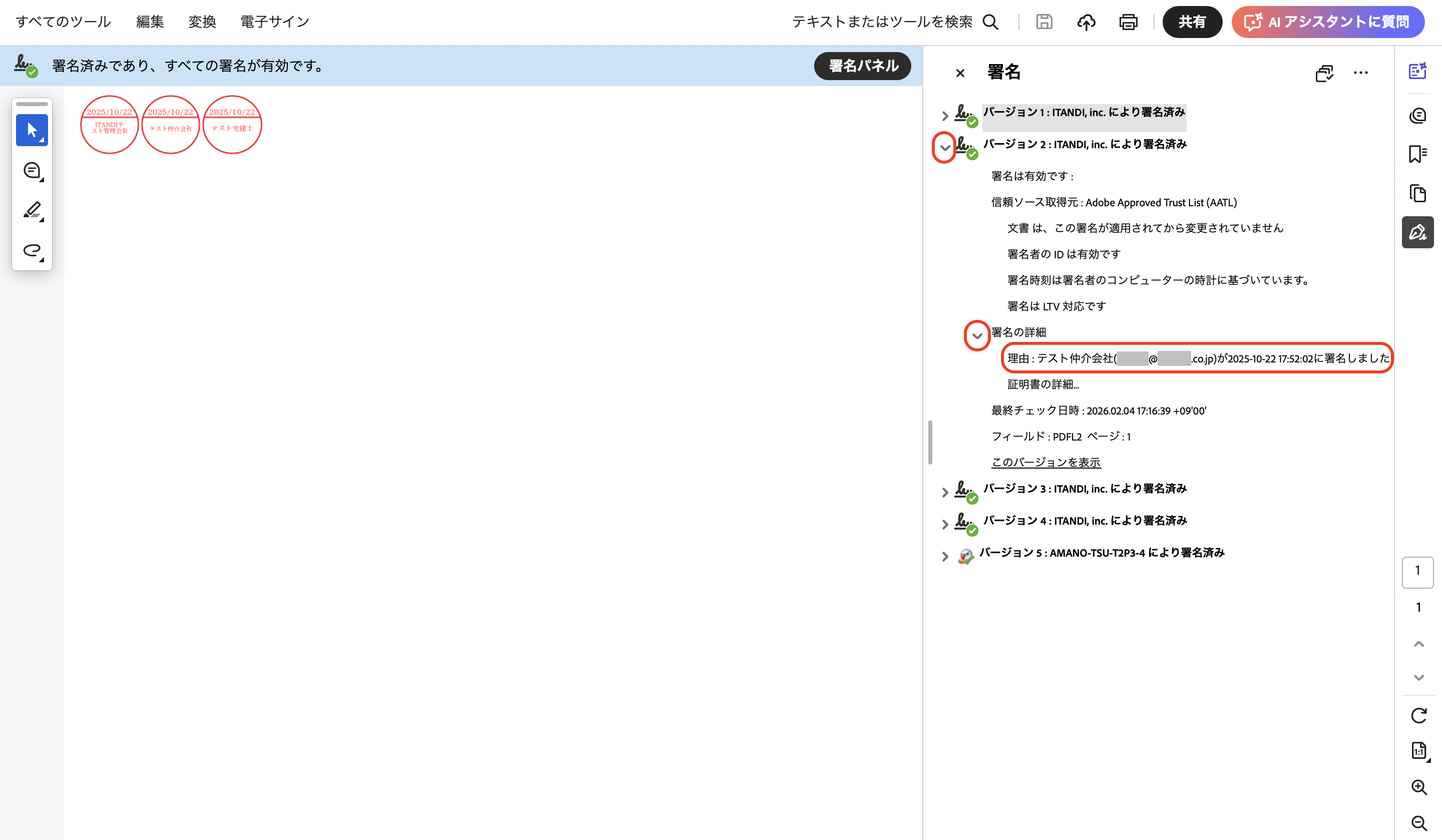The height and width of the screenshot is (840, 1442).
Task: Select バージョン 3 : ITANDI, inc. row
Action: [x=1085, y=489]
